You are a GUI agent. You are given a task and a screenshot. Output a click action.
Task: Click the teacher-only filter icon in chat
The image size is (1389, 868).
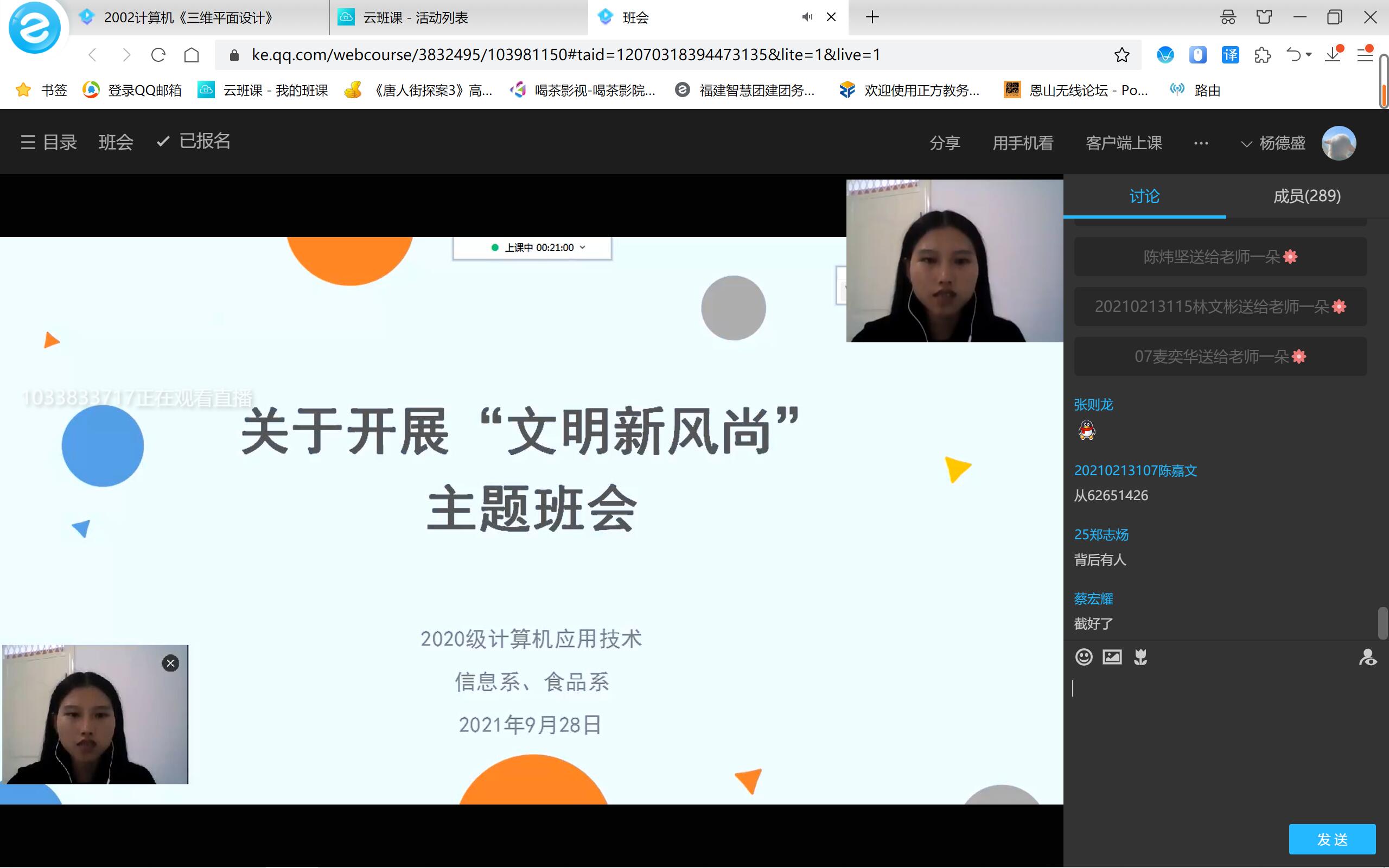[1367, 657]
